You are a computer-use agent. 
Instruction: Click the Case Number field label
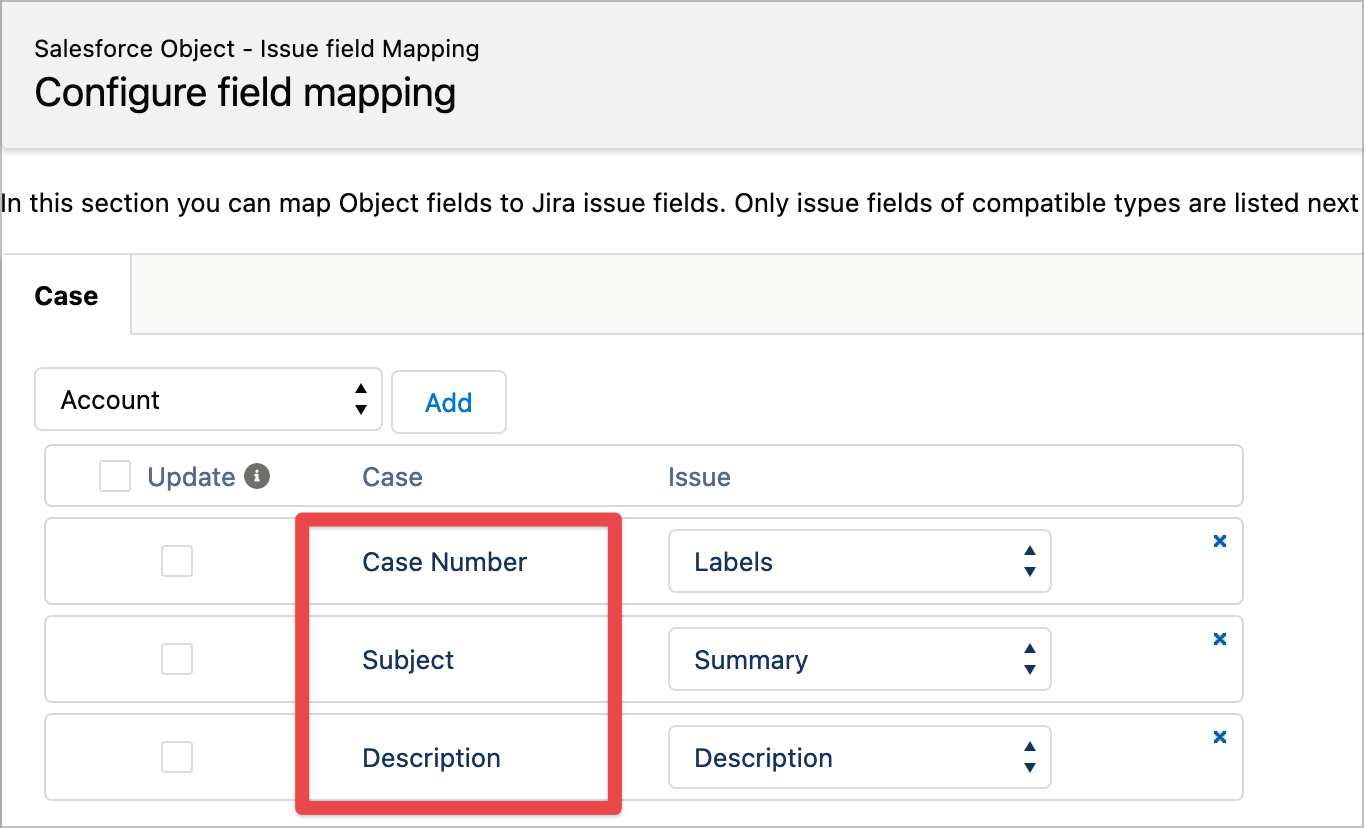444,562
